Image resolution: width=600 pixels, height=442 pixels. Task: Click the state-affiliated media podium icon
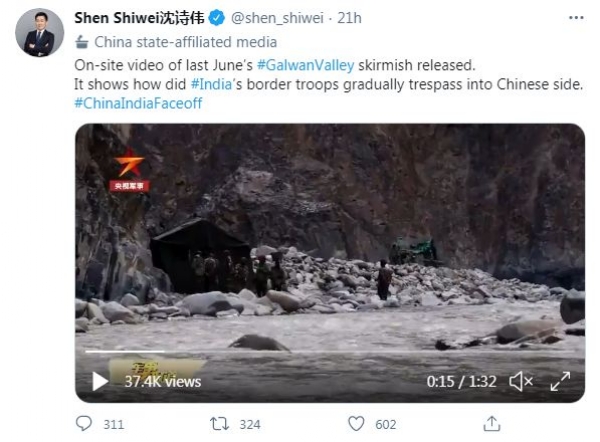click(82, 42)
